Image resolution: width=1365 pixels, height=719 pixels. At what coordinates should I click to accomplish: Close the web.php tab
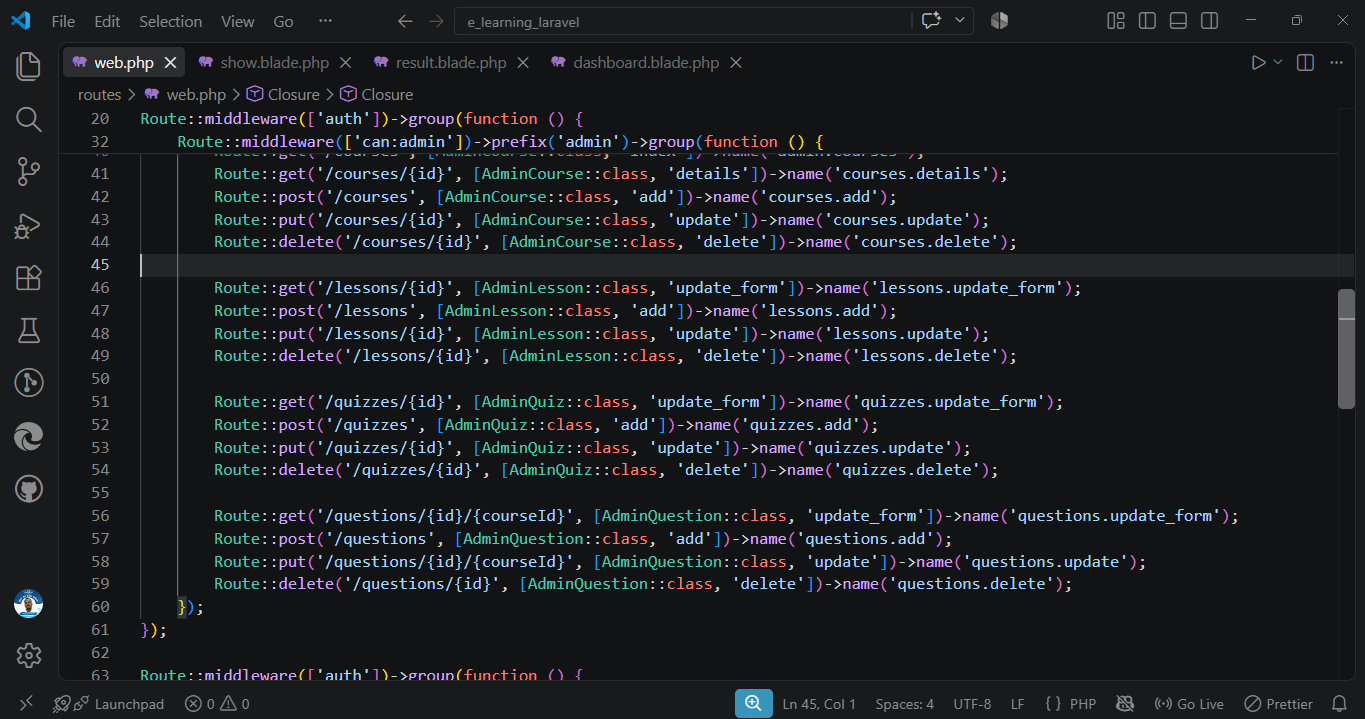pos(170,62)
